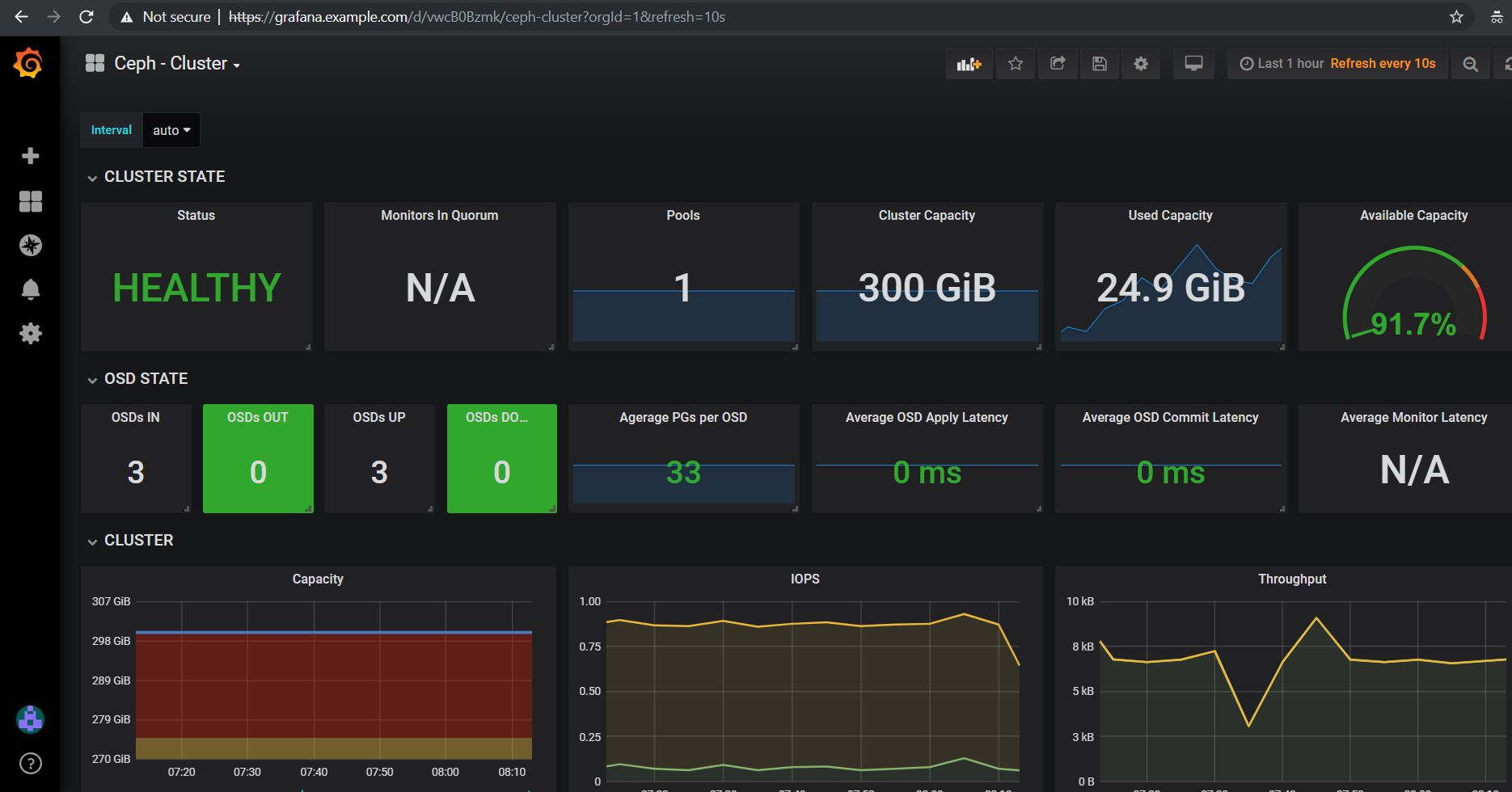Click the Share dashboard icon
Image resolution: width=1512 pixels, height=792 pixels.
[x=1058, y=64]
